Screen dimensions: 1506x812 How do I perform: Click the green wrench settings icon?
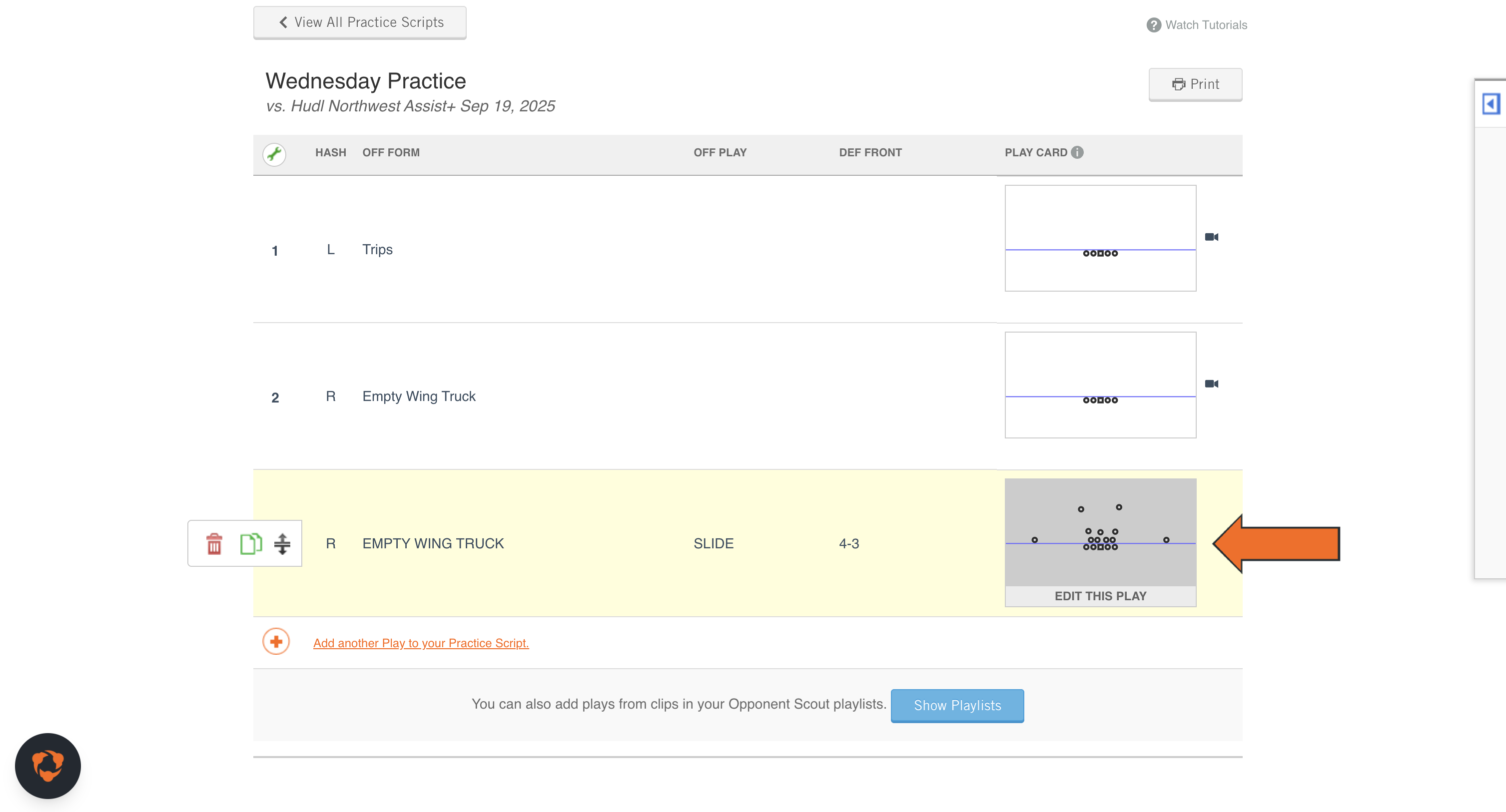pyautogui.click(x=274, y=154)
